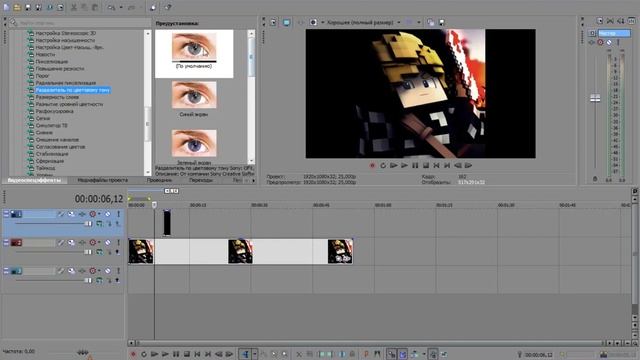Click Play from start under the preview
This screenshot has height=360, width=640.
(393, 165)
